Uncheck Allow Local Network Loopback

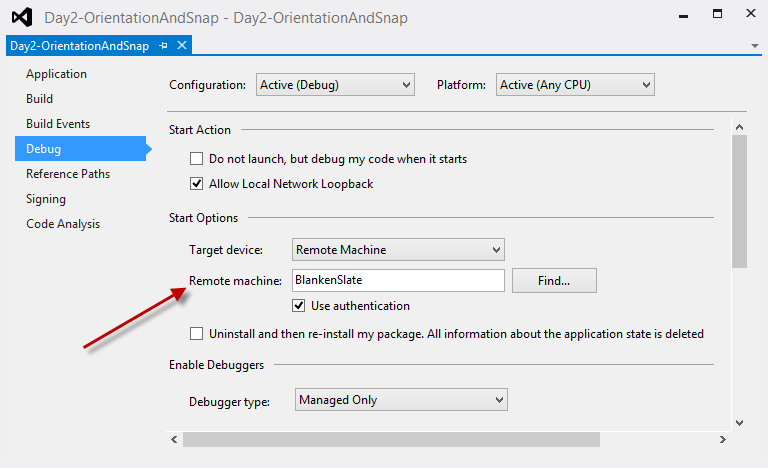(197, 184)
